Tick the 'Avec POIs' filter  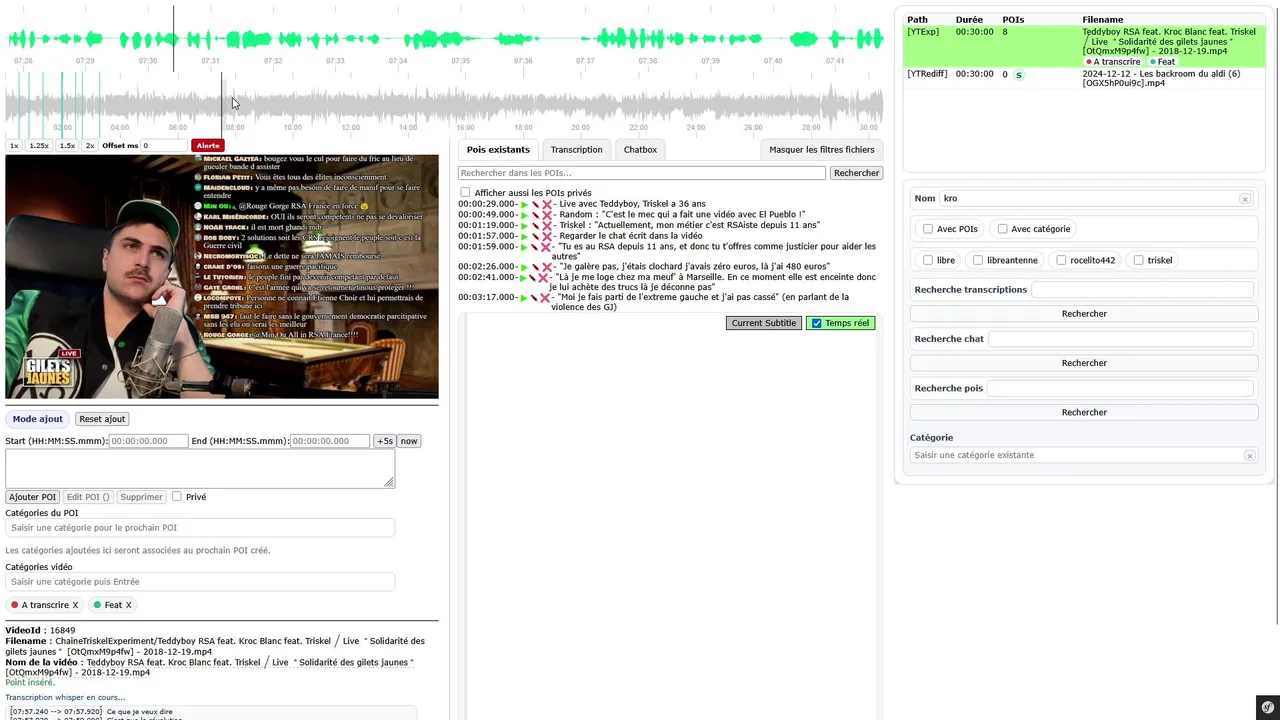[x=928, y=229]
